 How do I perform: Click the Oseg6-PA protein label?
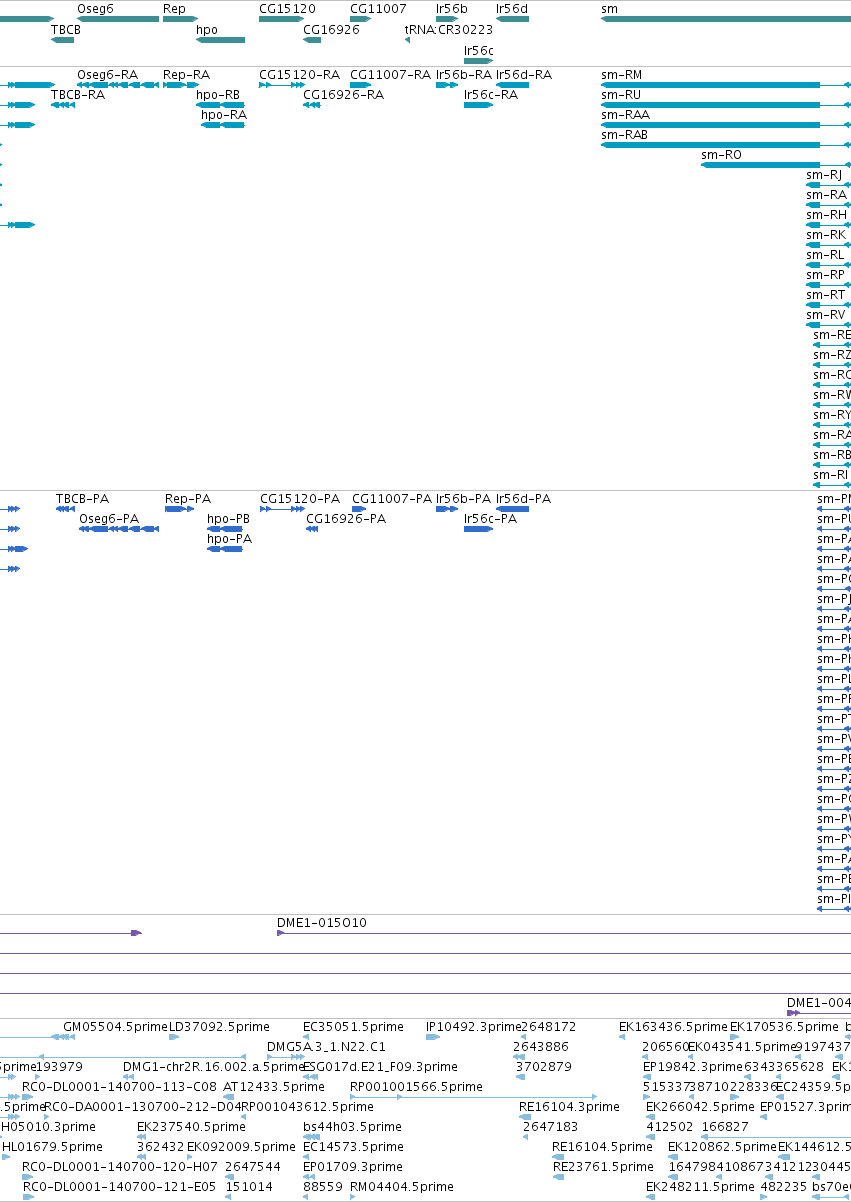pos(109,518)
